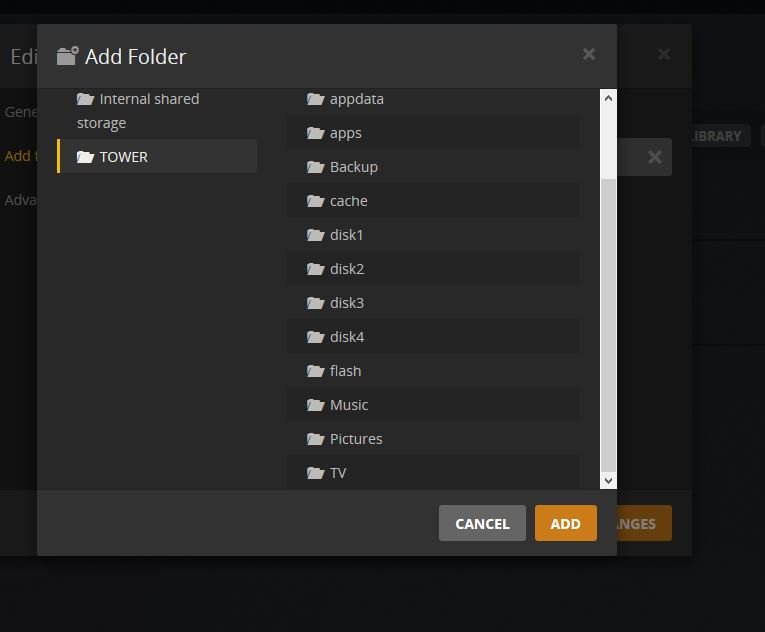Click folder icon next to cache
Image resolution: width=765 pixels, height=632 pixels.
[316, 201]
